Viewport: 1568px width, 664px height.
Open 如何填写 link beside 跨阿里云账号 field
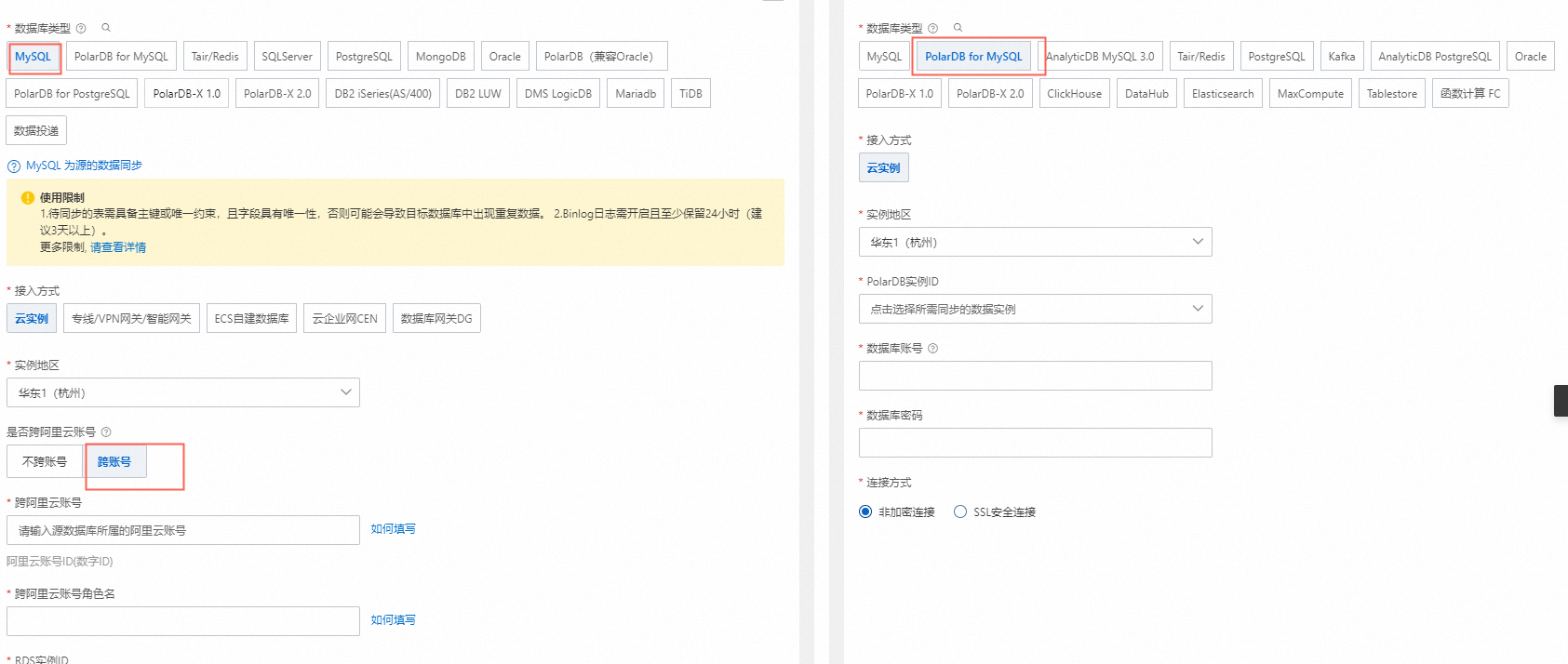click(x=393, y=529)
